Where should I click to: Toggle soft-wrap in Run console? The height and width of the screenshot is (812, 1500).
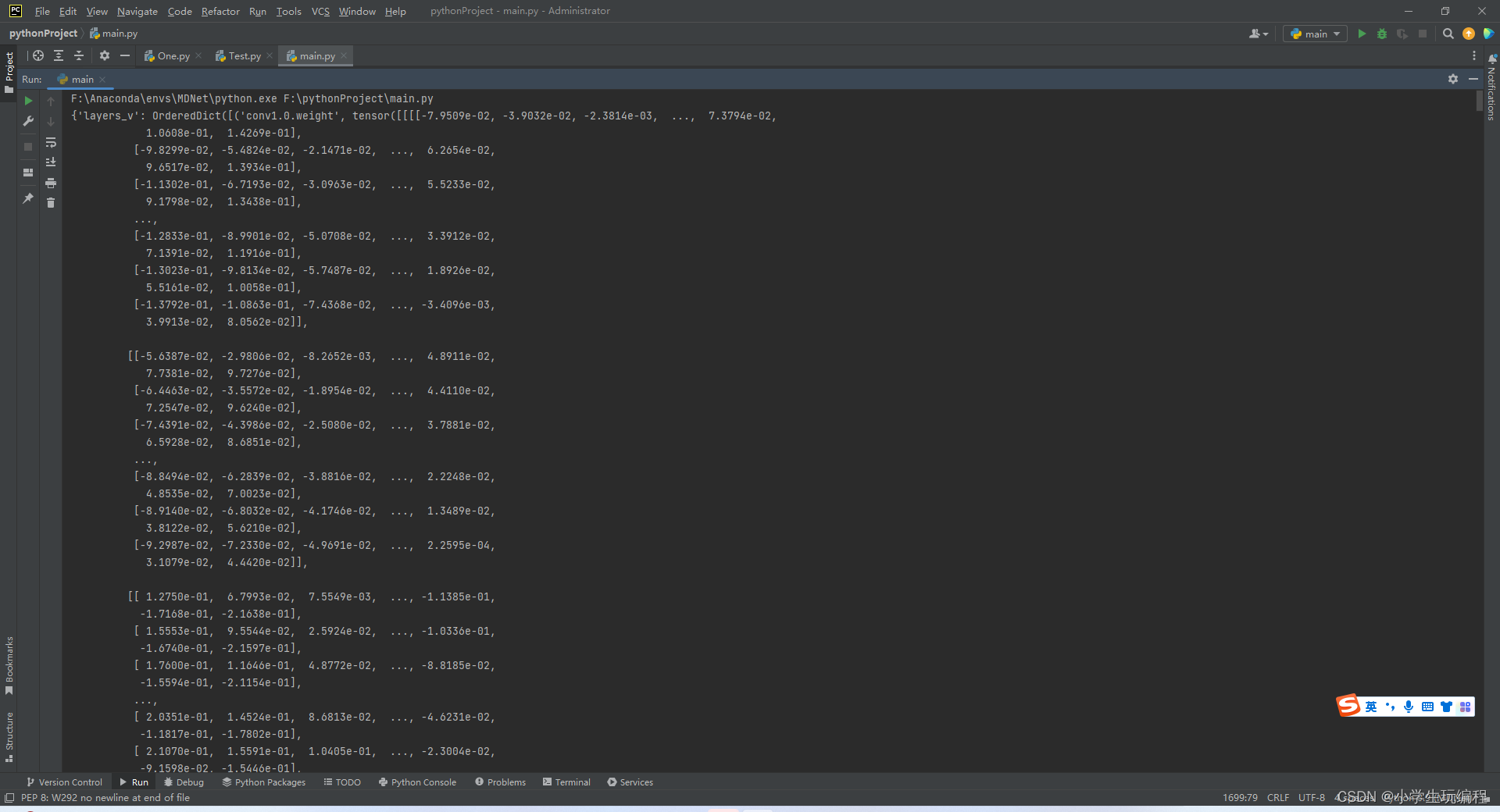click(x=51, y=142)
